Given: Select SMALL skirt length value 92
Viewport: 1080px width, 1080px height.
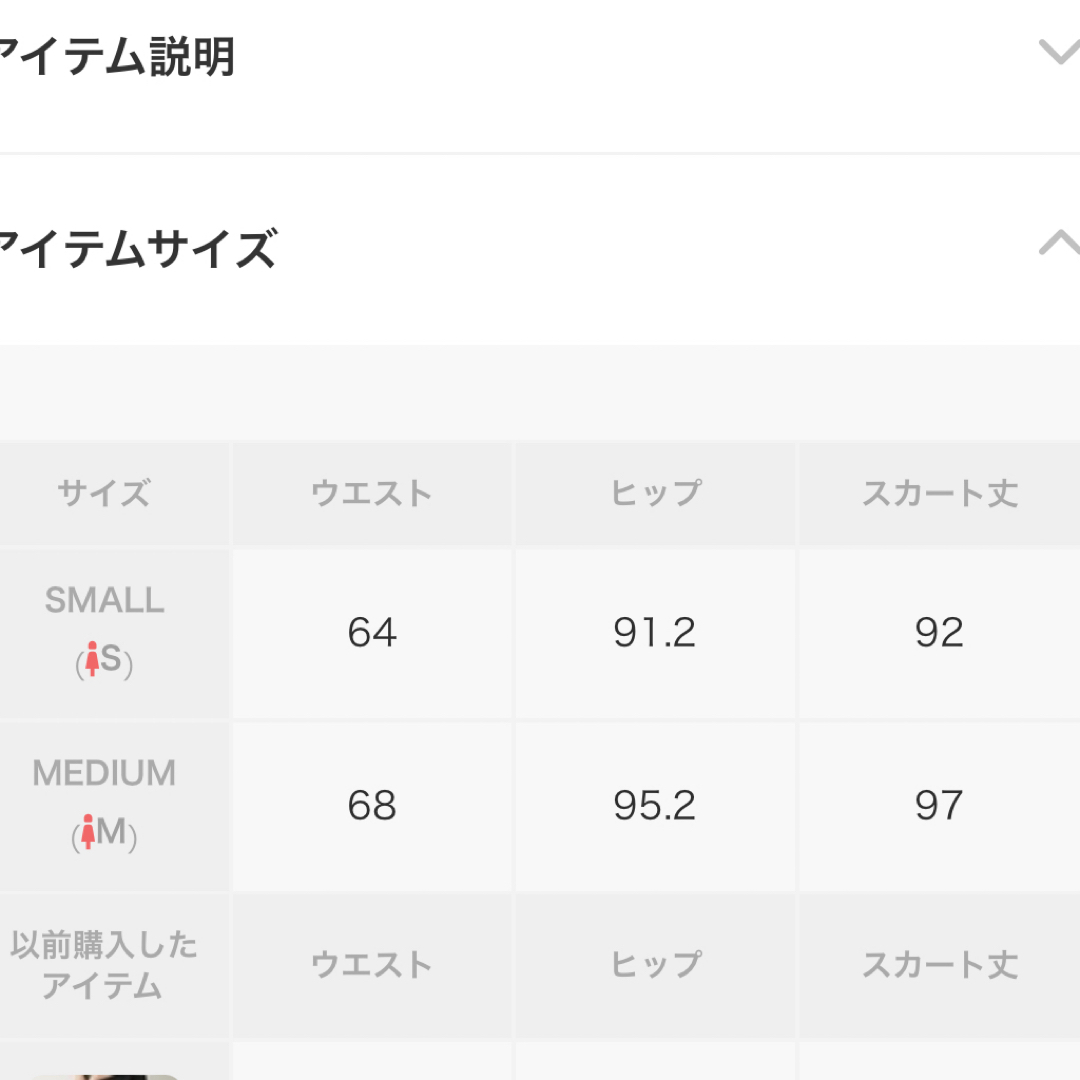Looking at the screenshot, I should point(939,633).
